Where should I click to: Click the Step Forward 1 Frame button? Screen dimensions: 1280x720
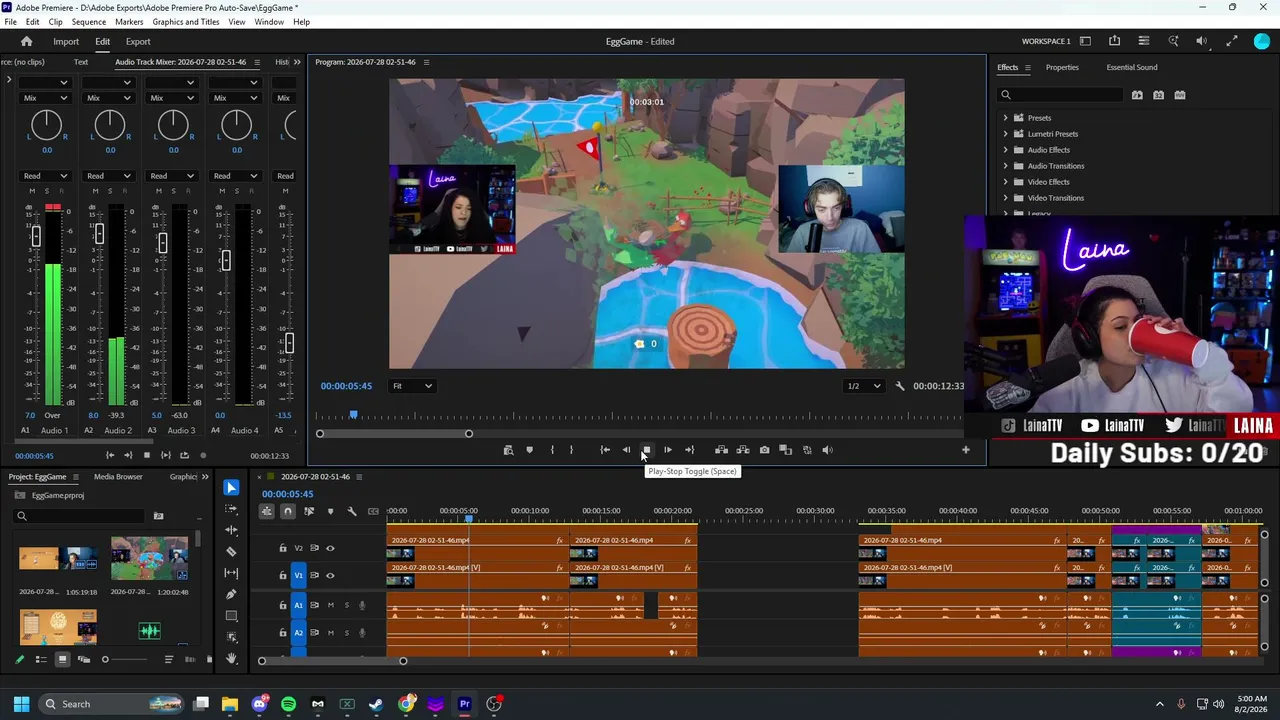pos(667,450)
